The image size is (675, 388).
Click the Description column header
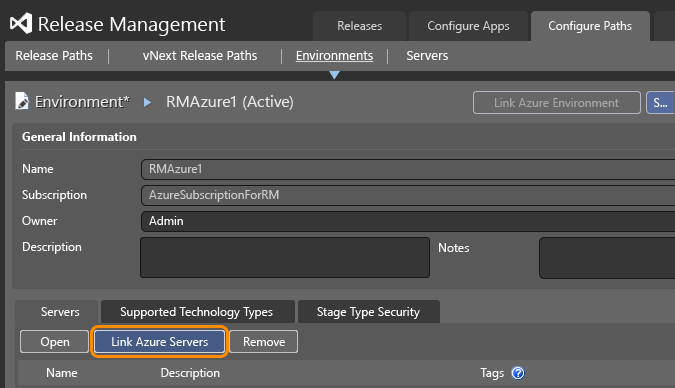click(190, 373)
